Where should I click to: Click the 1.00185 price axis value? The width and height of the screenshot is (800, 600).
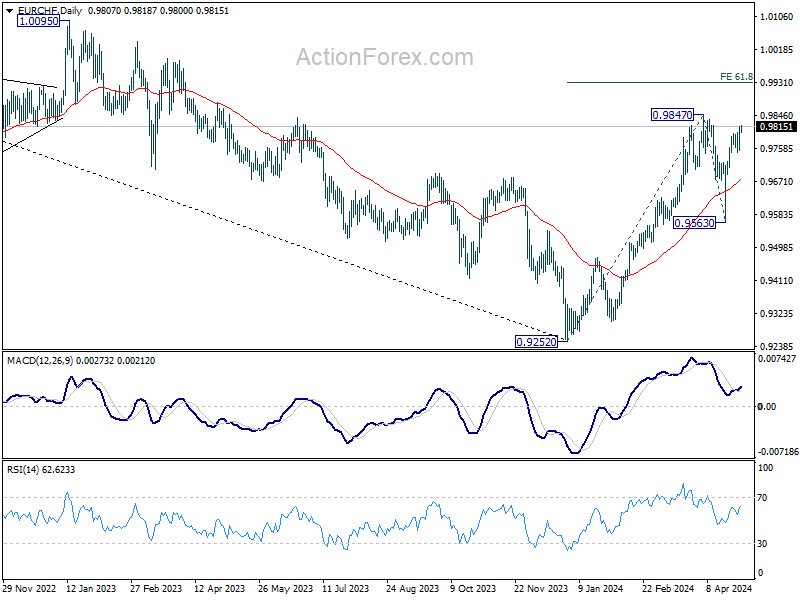pyautogui.click(x=777, y=49)
